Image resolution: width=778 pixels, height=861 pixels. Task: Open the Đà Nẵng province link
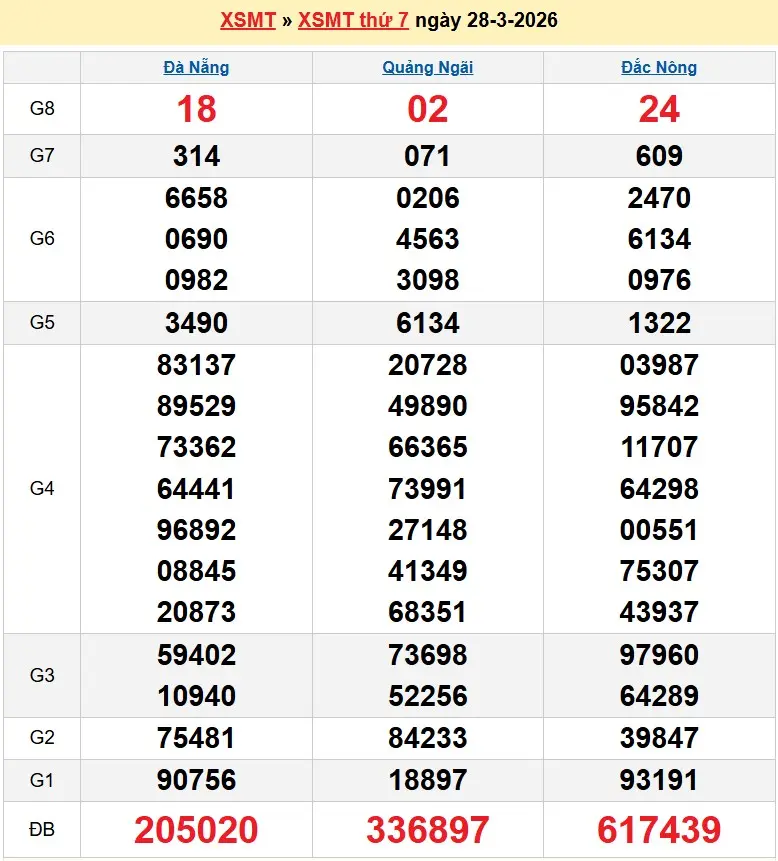tap(196, 68)
